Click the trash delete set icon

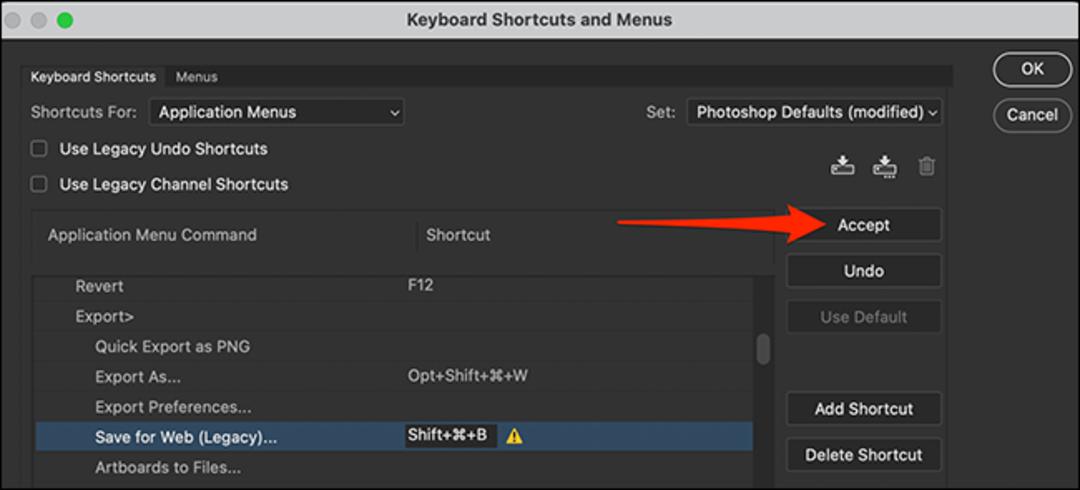[x=927, y=166]
